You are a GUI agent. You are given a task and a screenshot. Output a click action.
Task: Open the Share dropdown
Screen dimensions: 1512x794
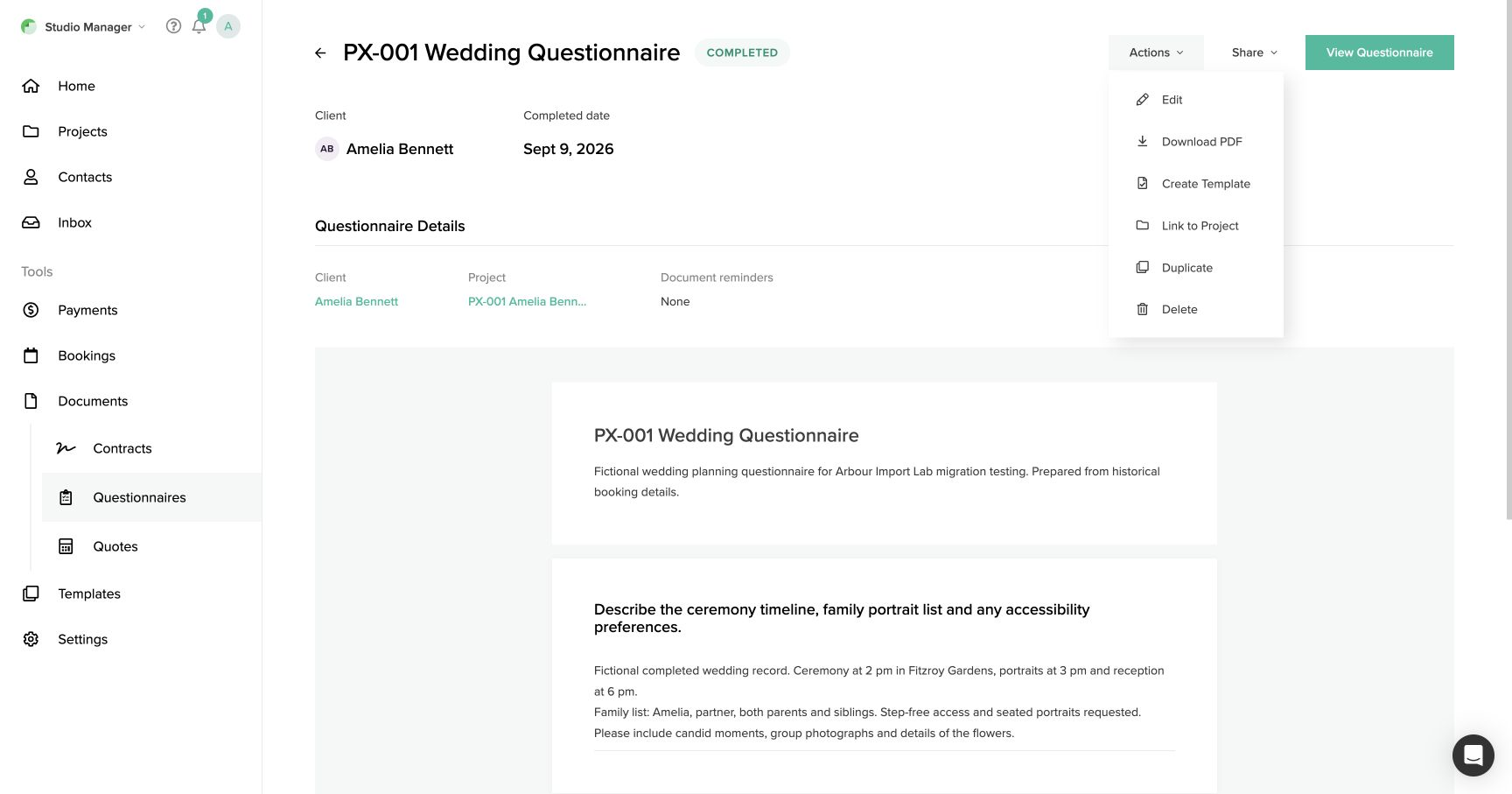(x=1255, y=53)
